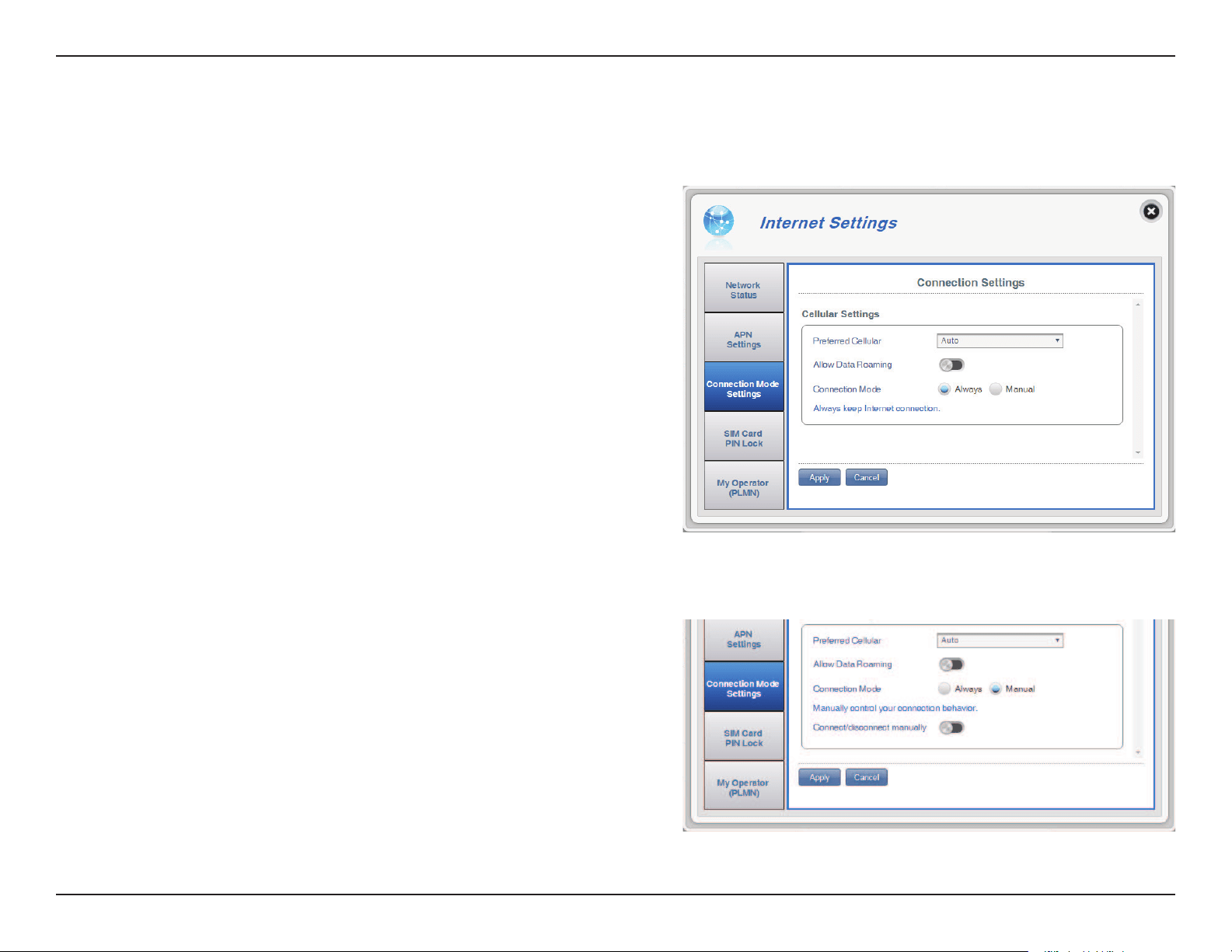
Task: Click Apply in the upper dialog
Action: coord(819,478)
